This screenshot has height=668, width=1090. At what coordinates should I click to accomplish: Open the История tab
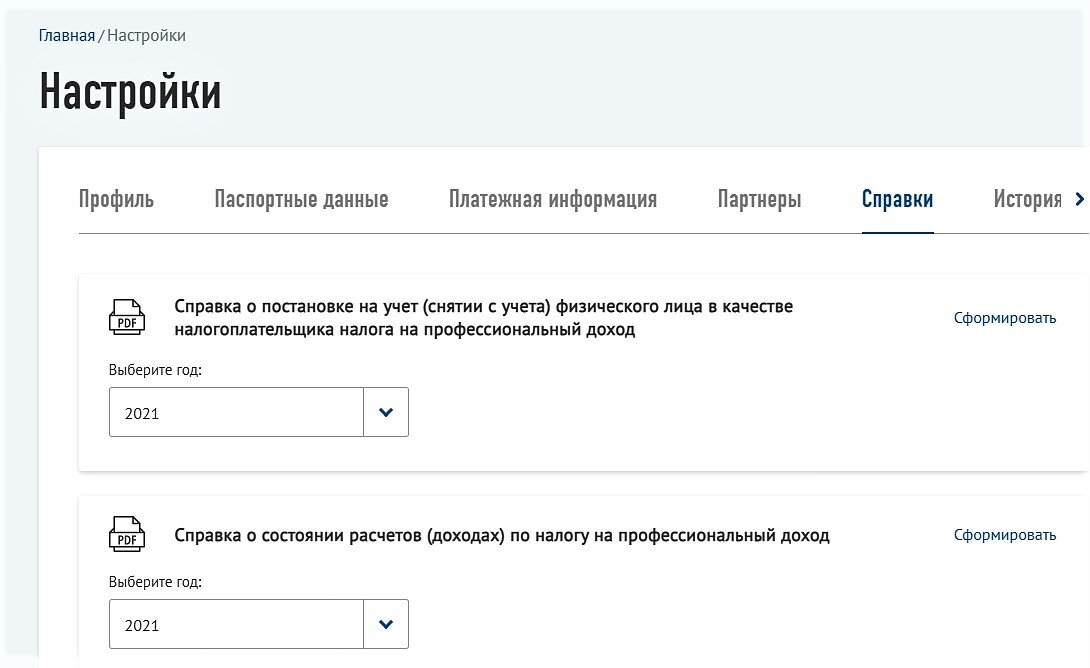pos(1027,199)
